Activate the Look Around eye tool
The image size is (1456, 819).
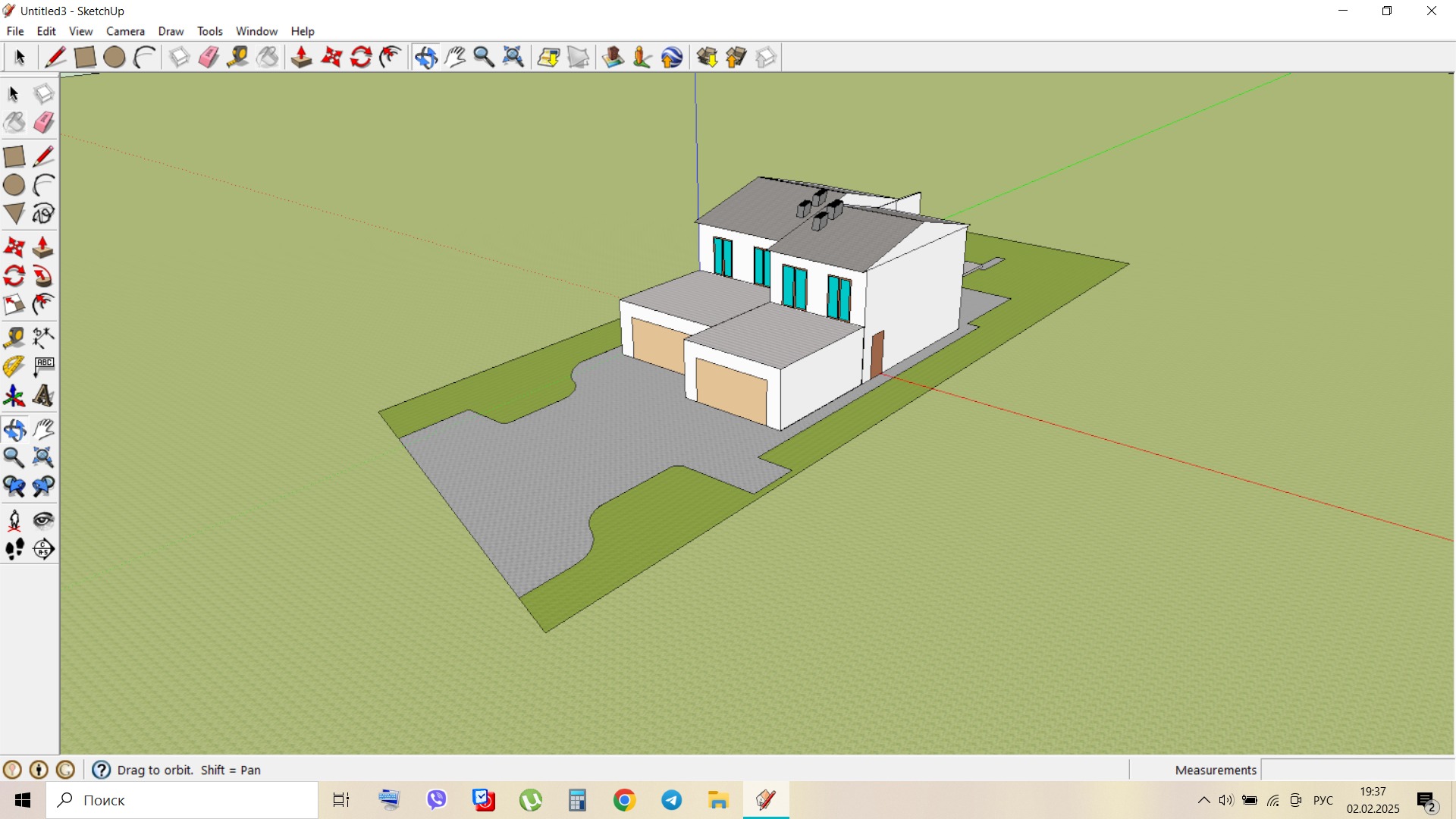click(x=43, y=519)
